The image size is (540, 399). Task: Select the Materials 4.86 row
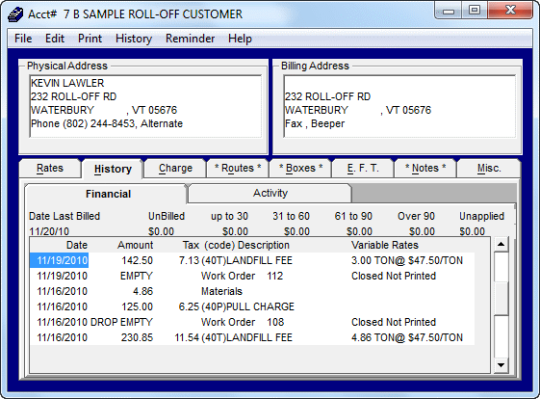[252, 291]
